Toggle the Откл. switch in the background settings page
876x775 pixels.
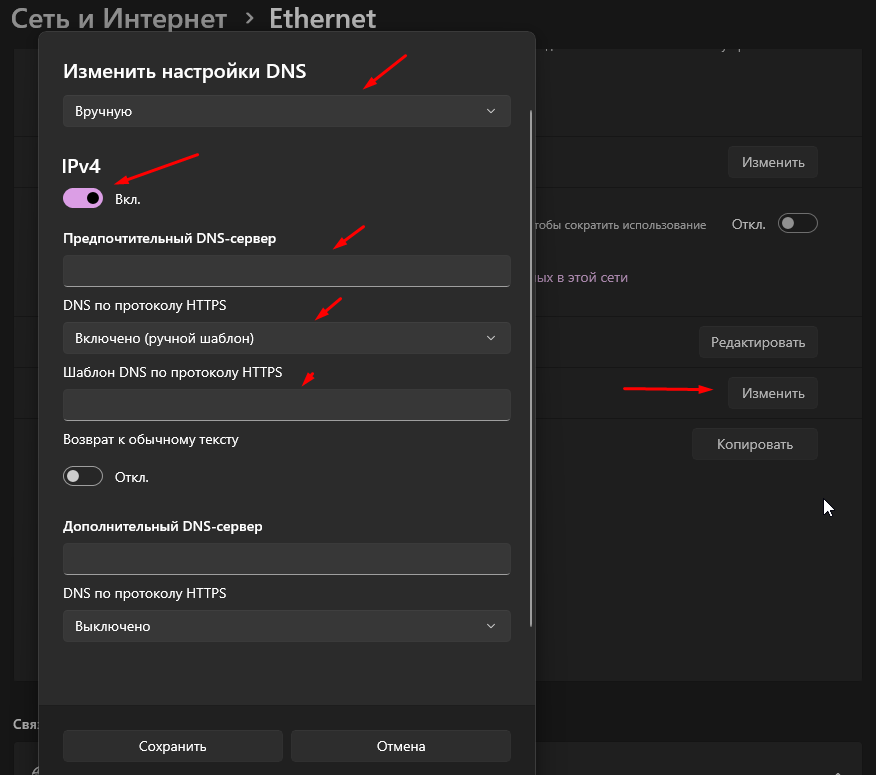point(798,224)
